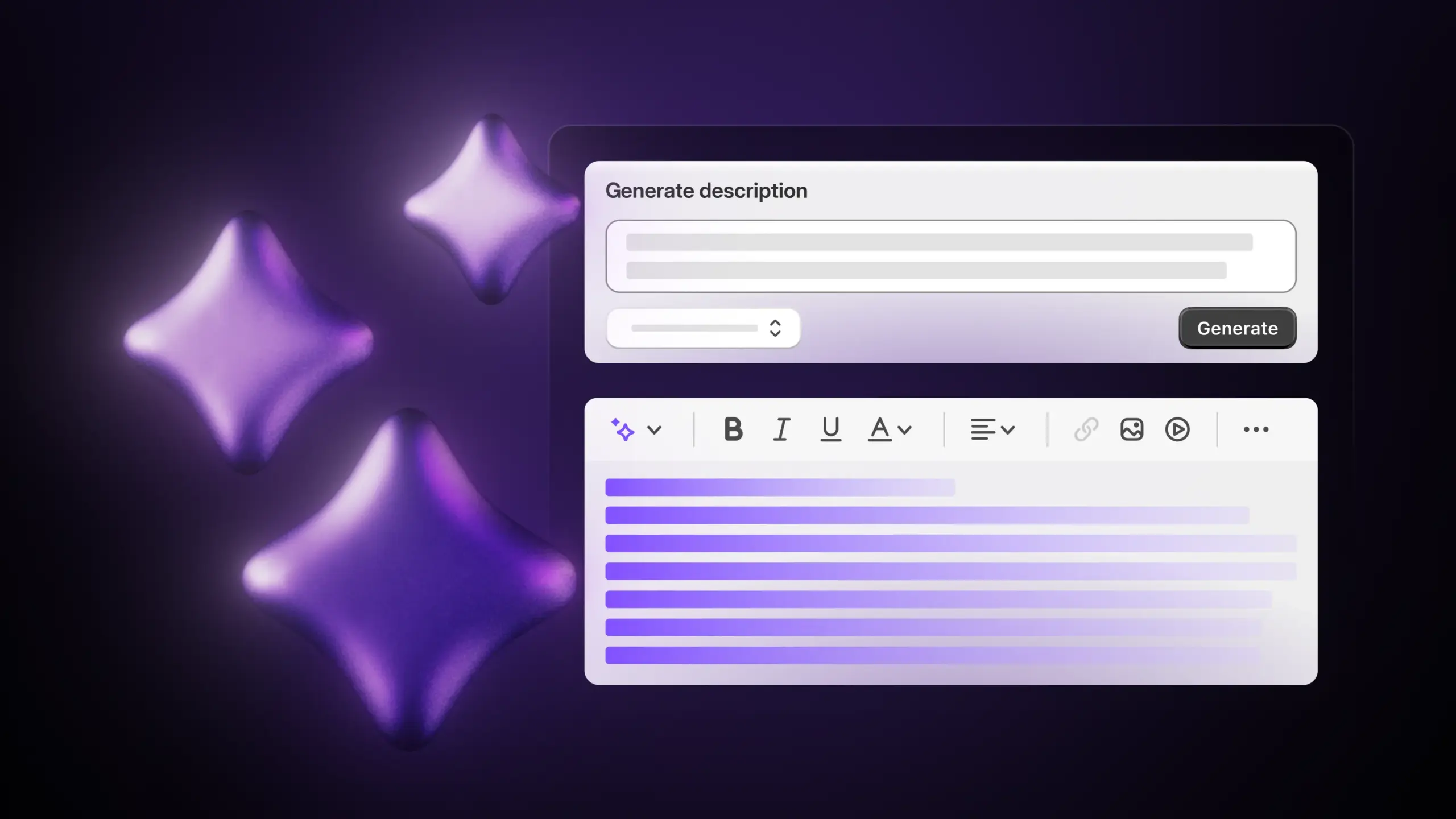Click the Generate button
This screenshot has height=819, width=1456.
[1238, 328]
